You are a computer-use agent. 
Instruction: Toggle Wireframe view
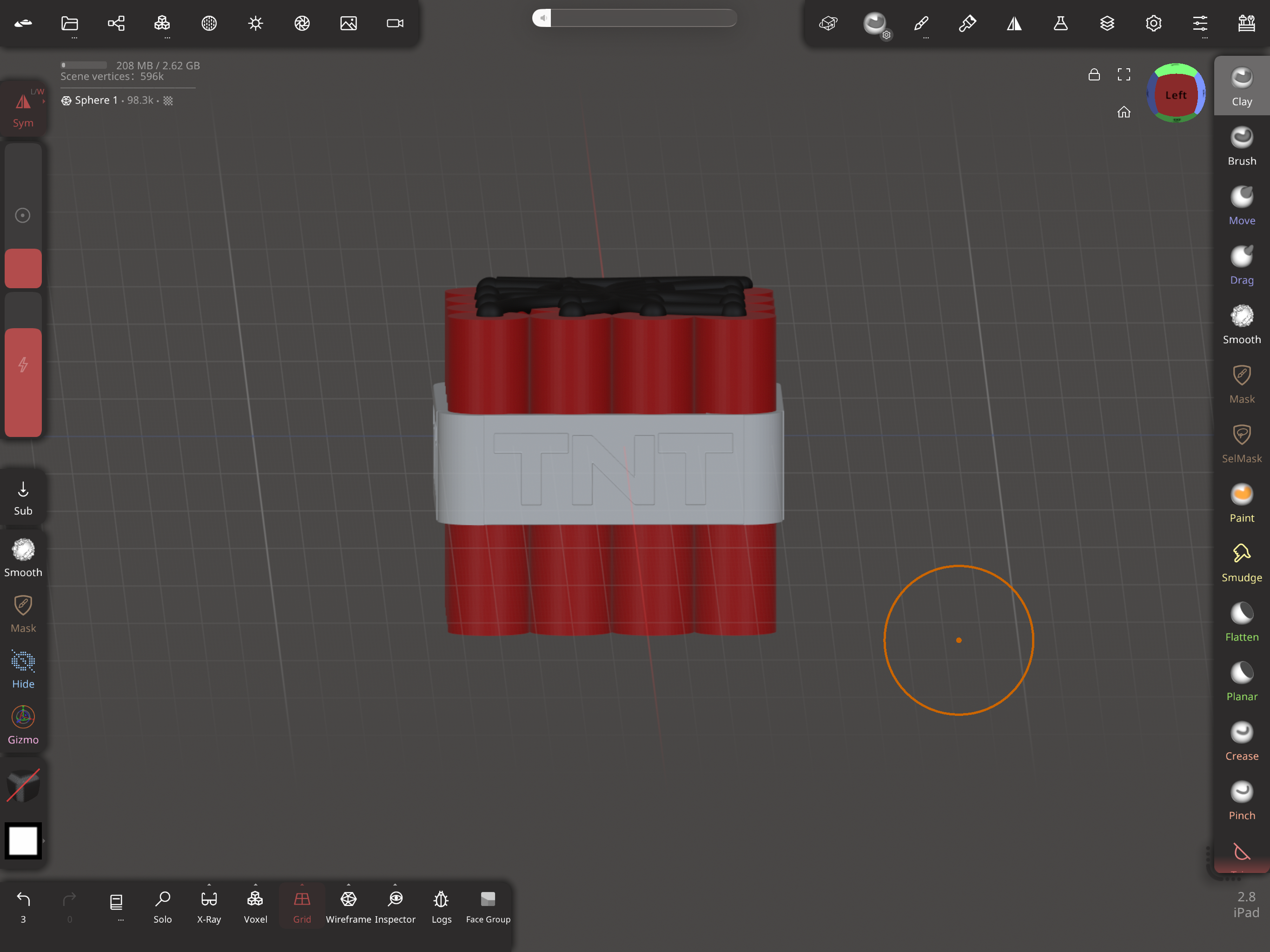[x=348, y=906]
